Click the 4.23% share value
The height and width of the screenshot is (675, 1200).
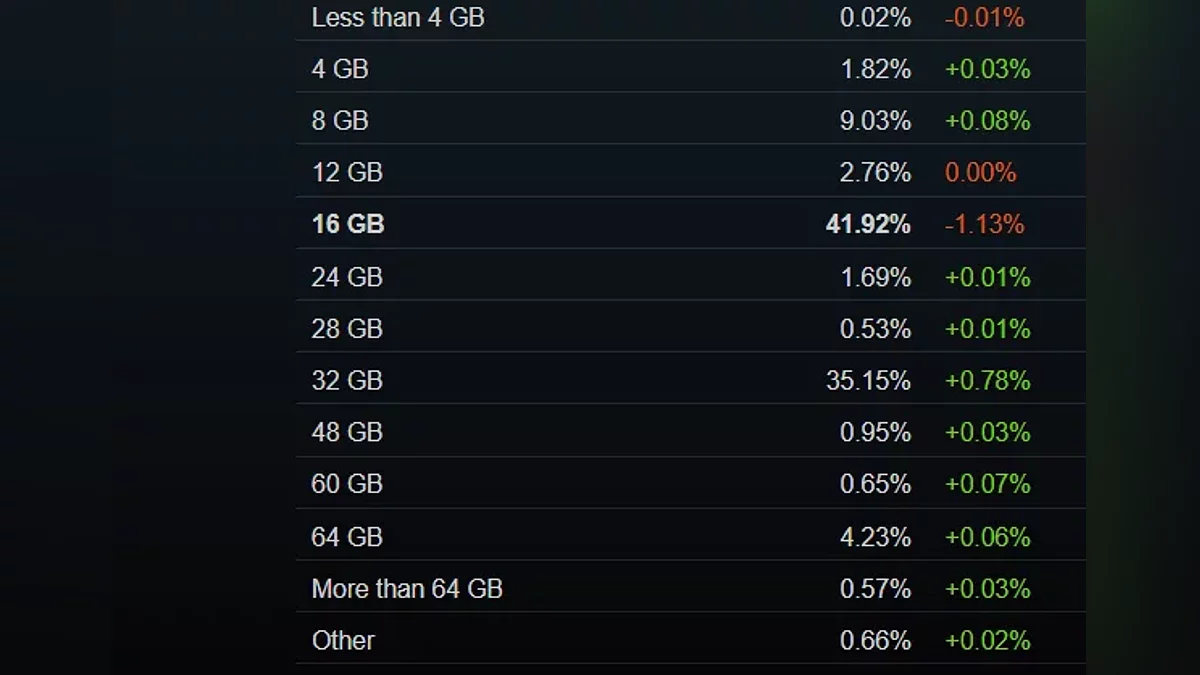click(875, 537)
